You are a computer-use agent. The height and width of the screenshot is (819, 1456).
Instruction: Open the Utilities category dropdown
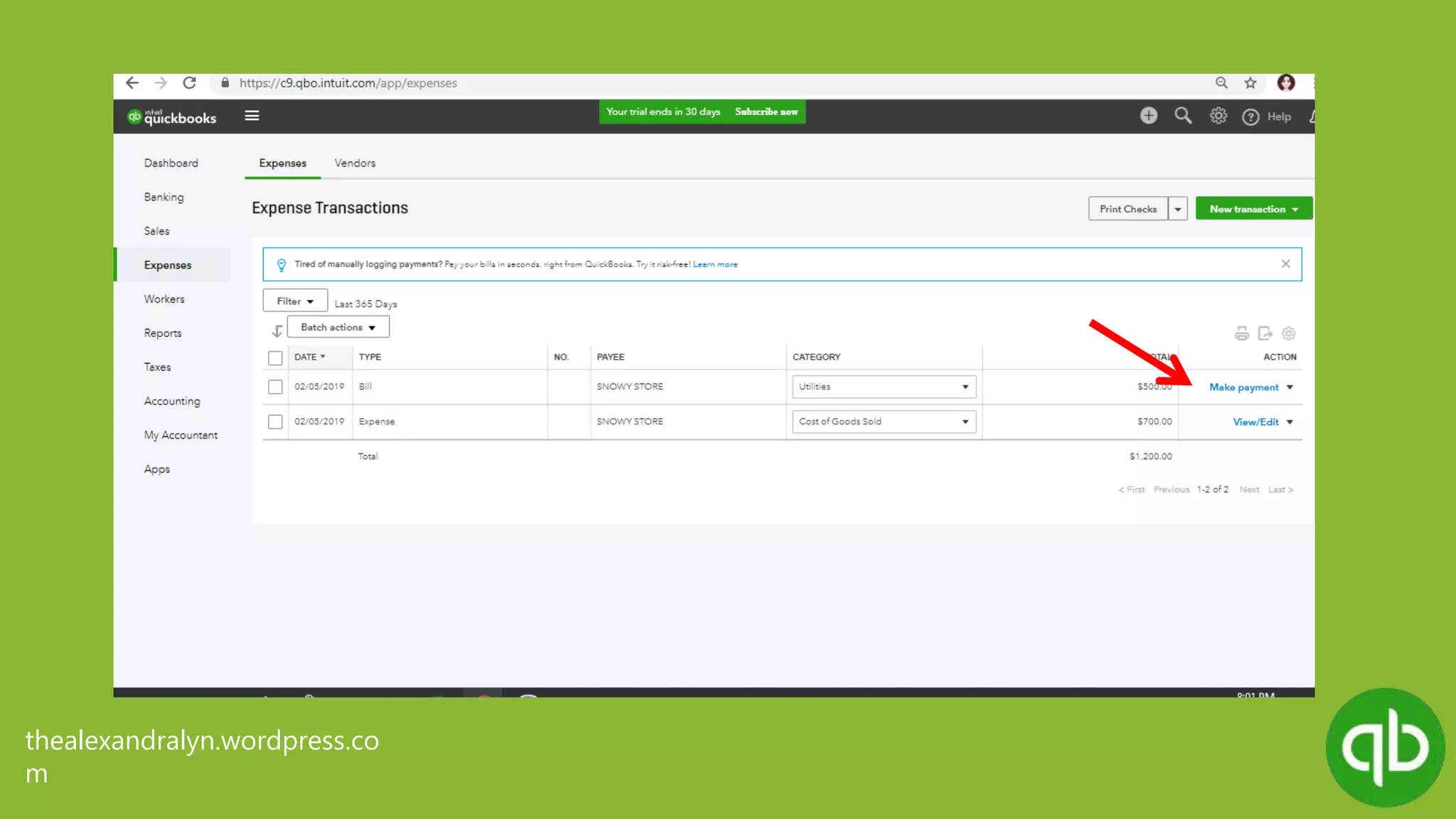tap(884, 387)
